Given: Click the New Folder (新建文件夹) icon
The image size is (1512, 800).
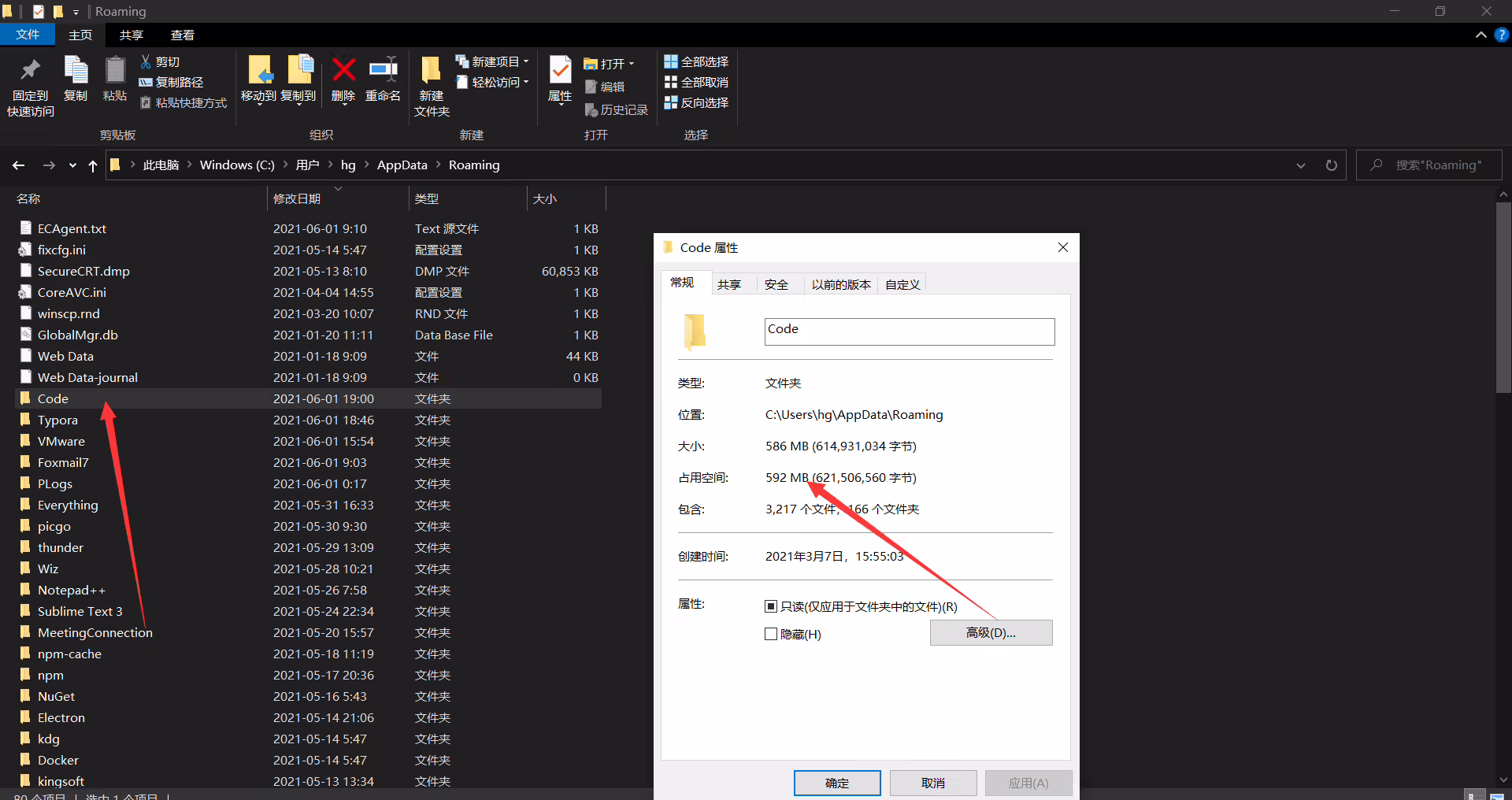Looking at the screenshot, I should click(431, 70).
